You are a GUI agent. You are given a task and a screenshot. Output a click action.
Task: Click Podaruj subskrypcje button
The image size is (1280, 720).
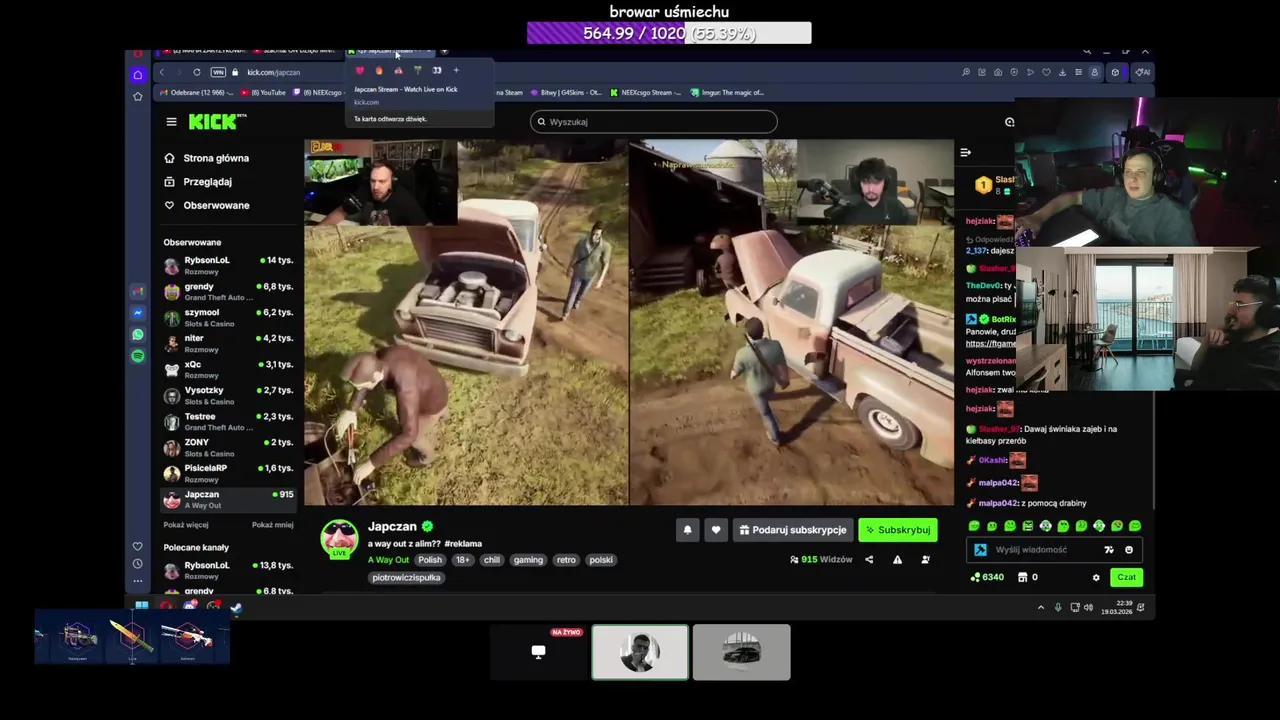792,530
